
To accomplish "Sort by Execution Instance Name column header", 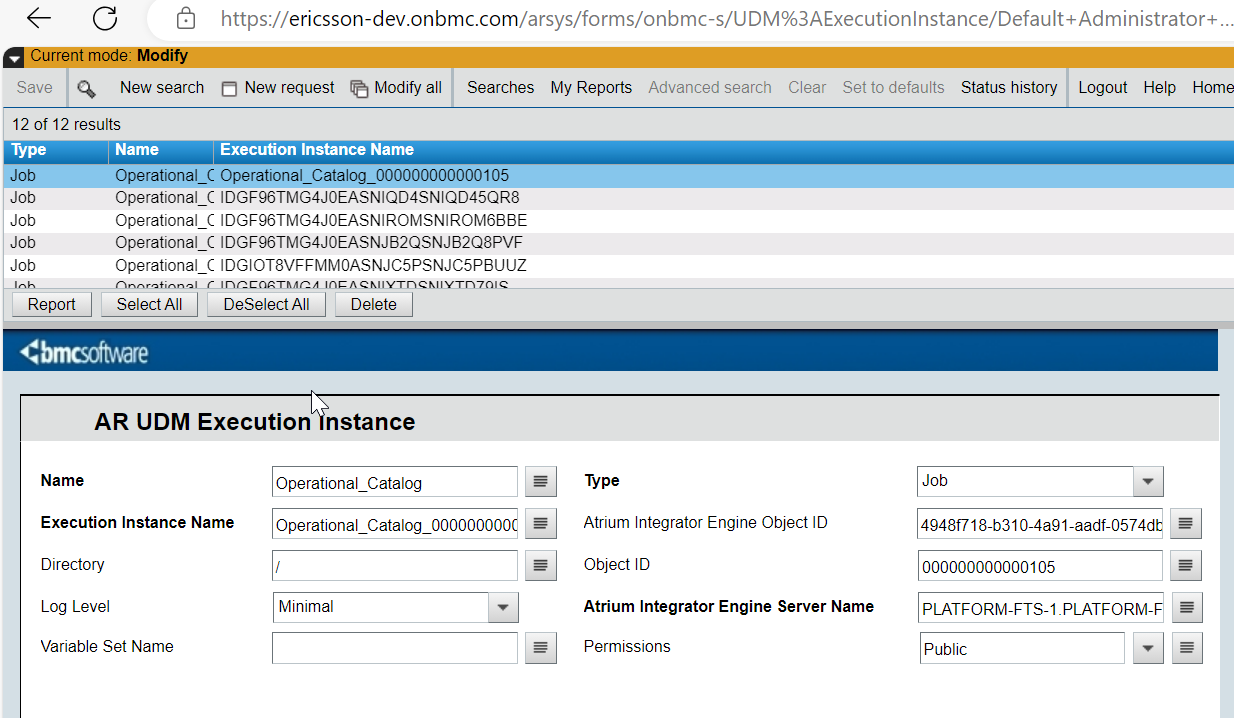I will coord(724,150).
